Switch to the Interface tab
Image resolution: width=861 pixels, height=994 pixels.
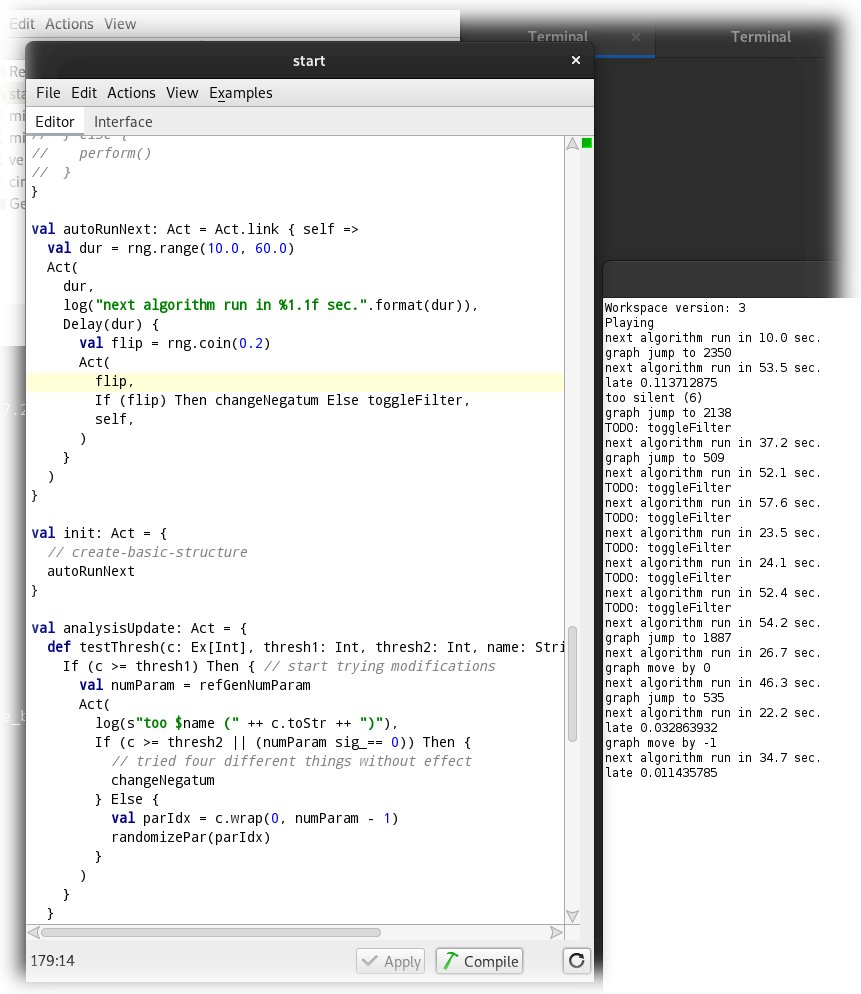tap(123, 122)
